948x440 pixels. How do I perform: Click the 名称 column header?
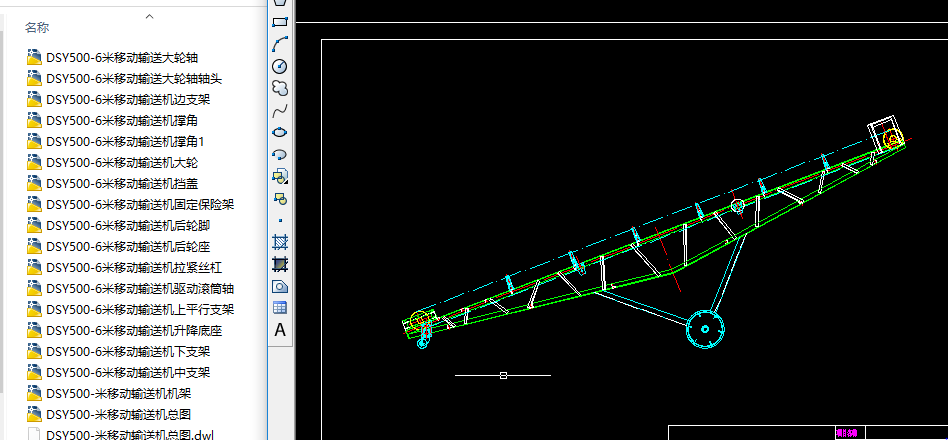tap(37, 28)
